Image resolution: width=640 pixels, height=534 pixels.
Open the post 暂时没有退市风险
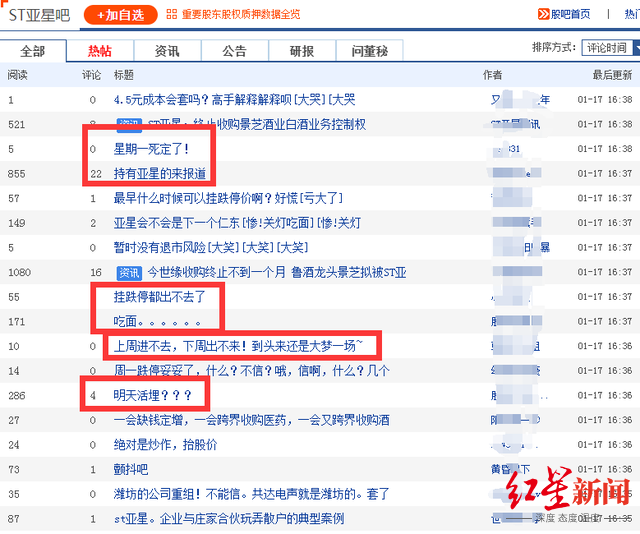211,247
